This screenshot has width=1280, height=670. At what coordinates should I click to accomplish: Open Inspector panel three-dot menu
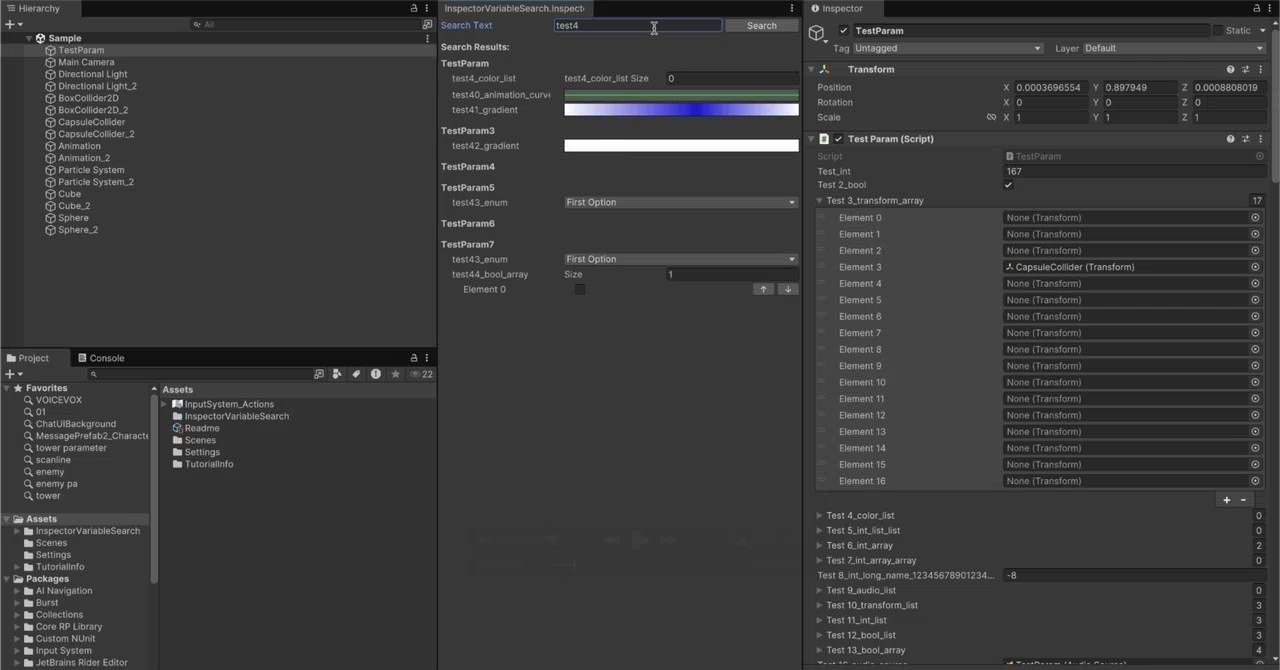(1268, 8)
